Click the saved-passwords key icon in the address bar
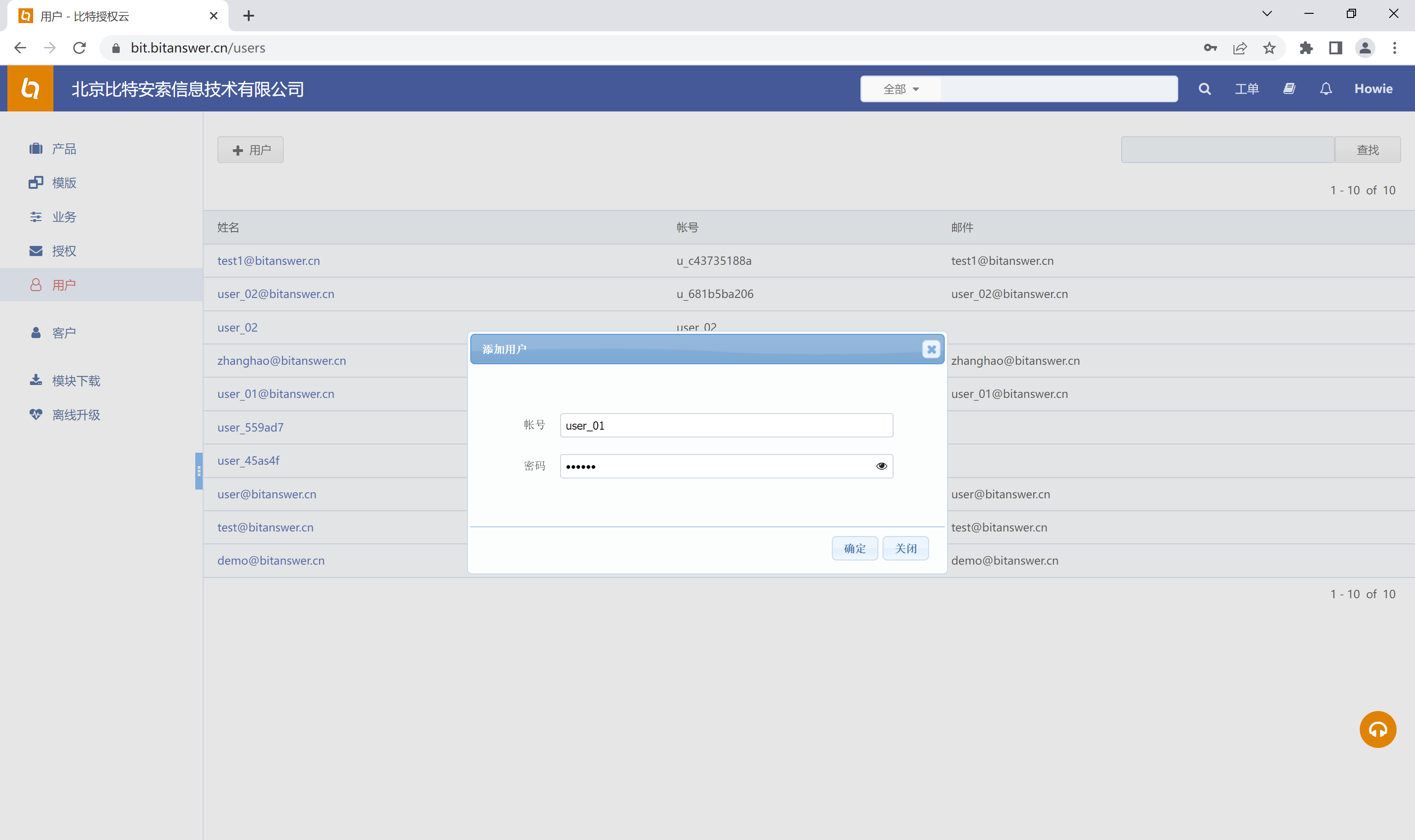The width and height of the screenshot is (1415, 840). tap(1210, 48)
